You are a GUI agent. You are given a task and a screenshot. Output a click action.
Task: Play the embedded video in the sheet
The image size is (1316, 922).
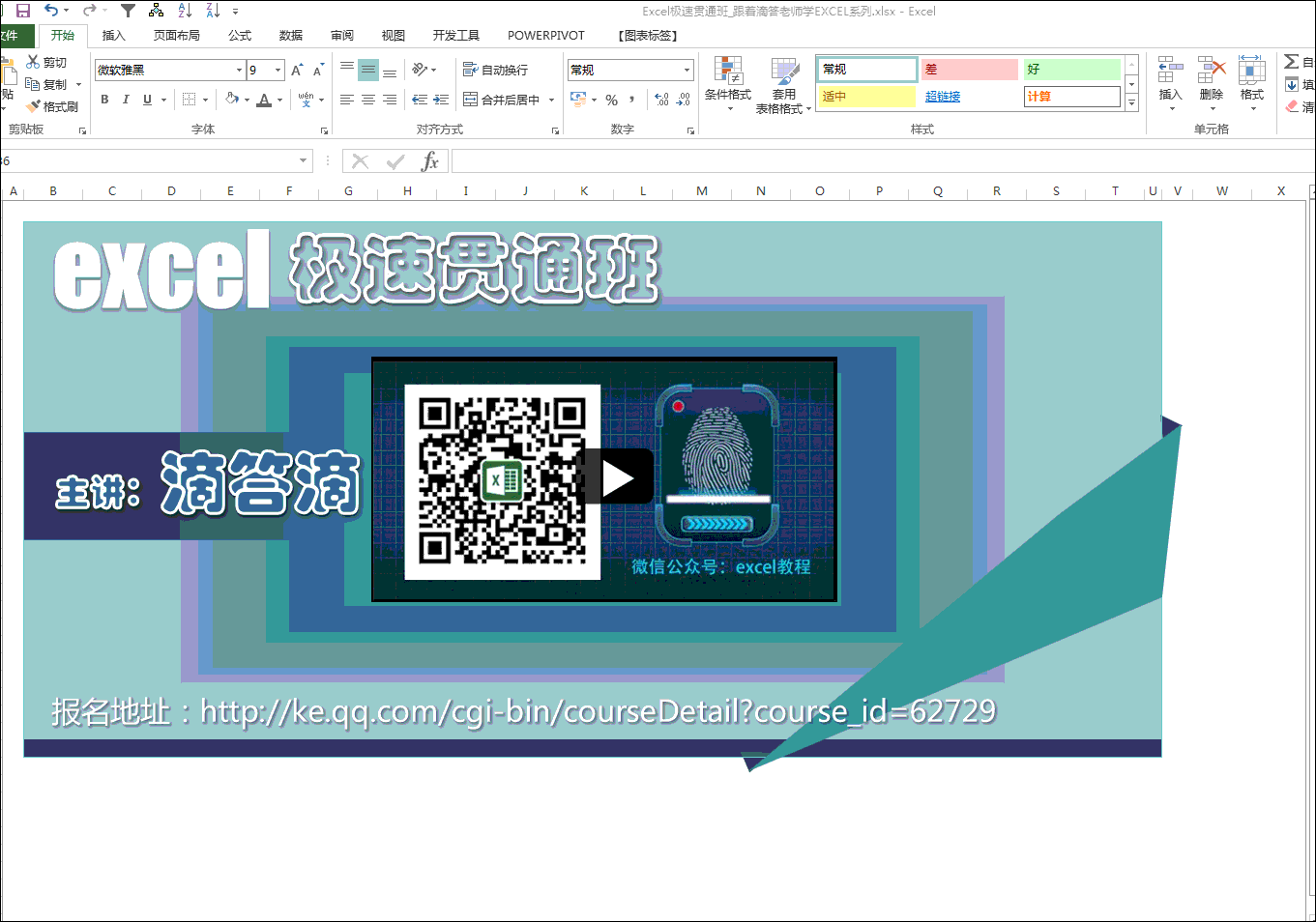click(618, 477)
